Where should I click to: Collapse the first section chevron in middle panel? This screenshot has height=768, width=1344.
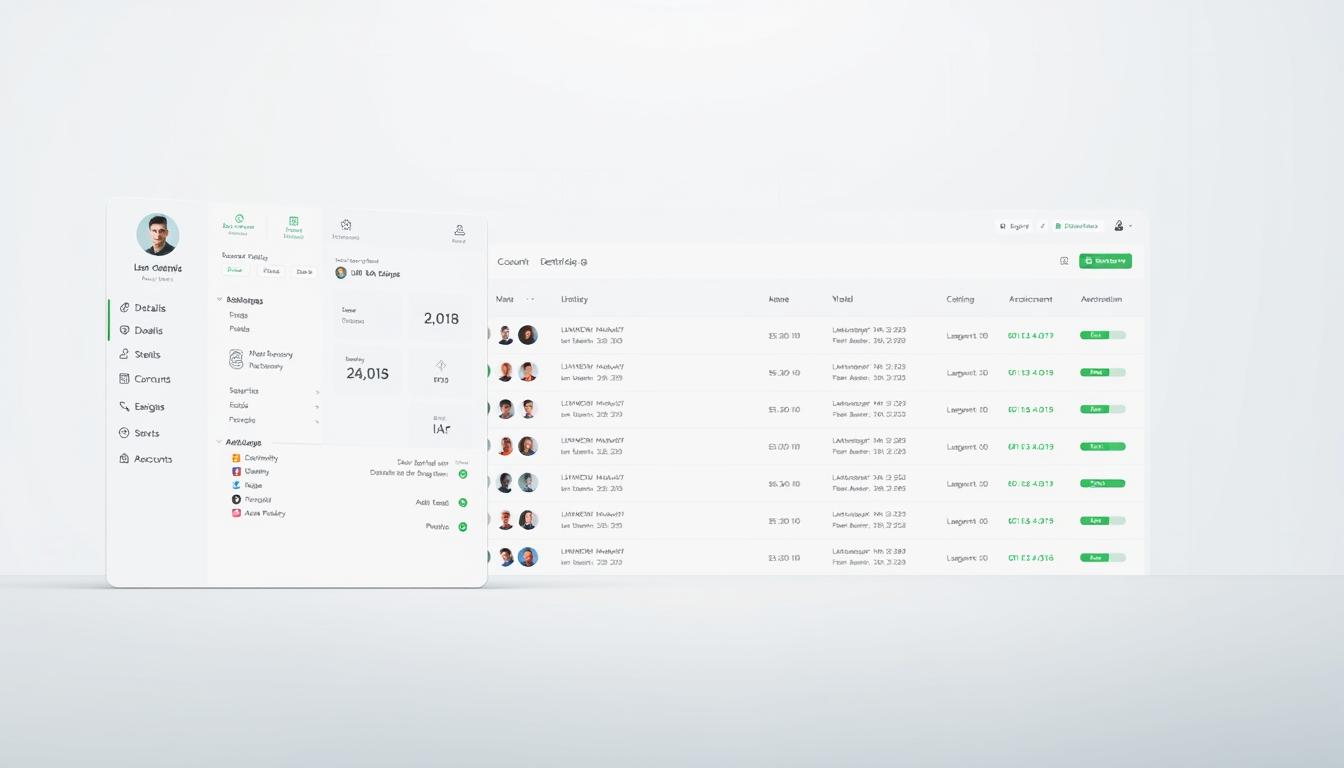[220, 300]
